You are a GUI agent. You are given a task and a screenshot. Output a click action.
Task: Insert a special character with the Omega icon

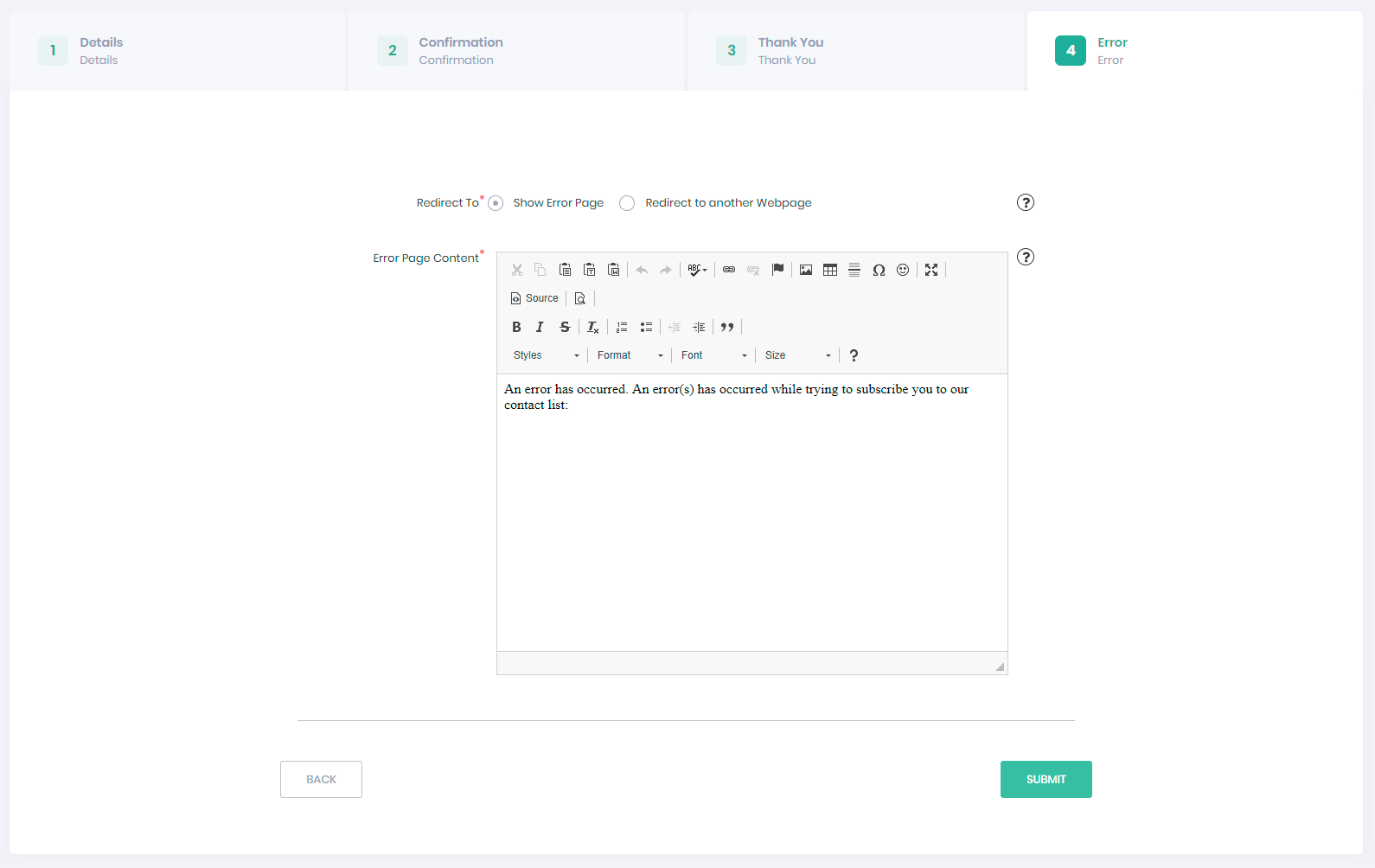(x=879, y=270)
